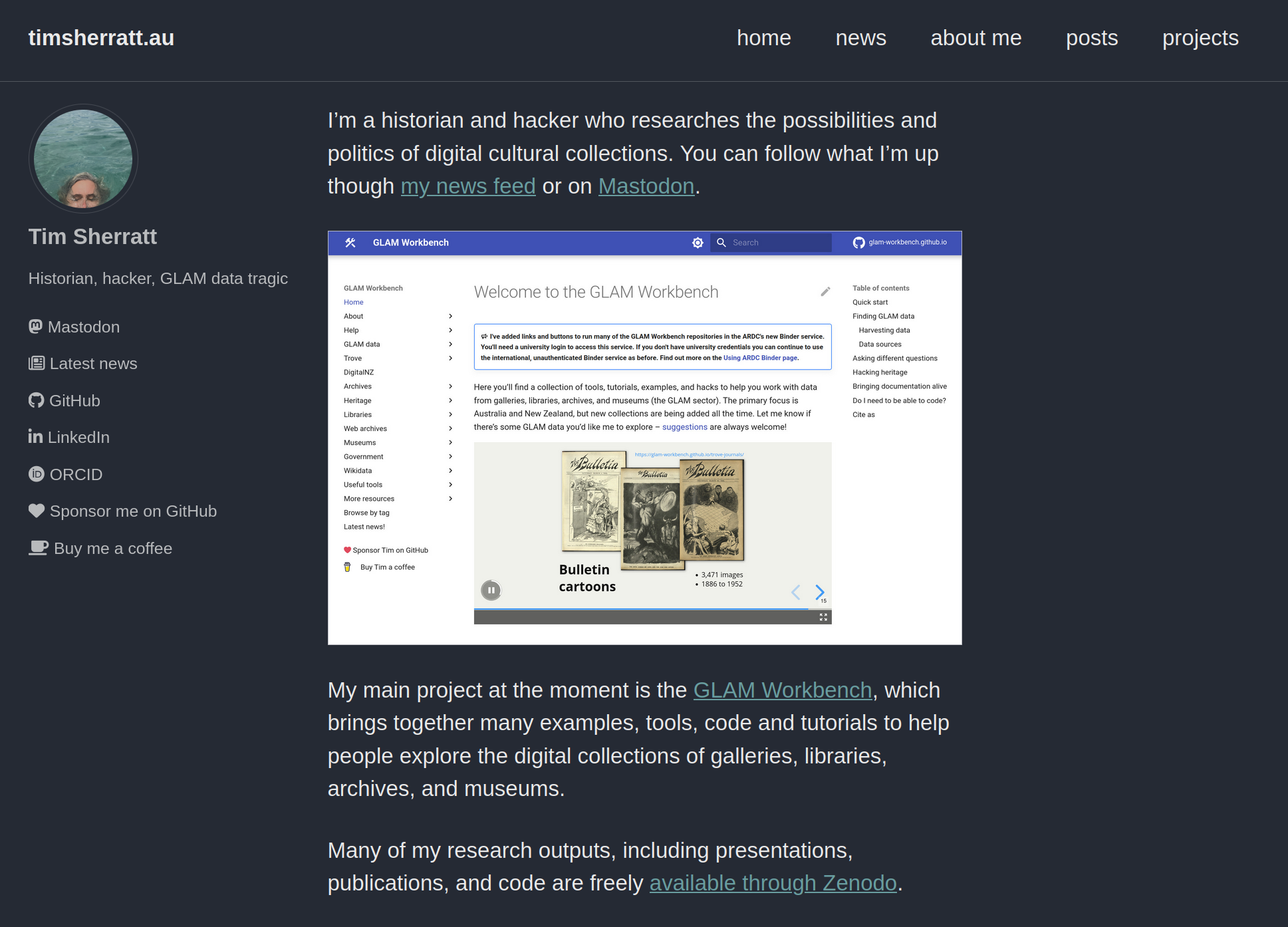The image size is (1288, 927).
Task: Expand the Wikidata section chevron
Action: 450,470
